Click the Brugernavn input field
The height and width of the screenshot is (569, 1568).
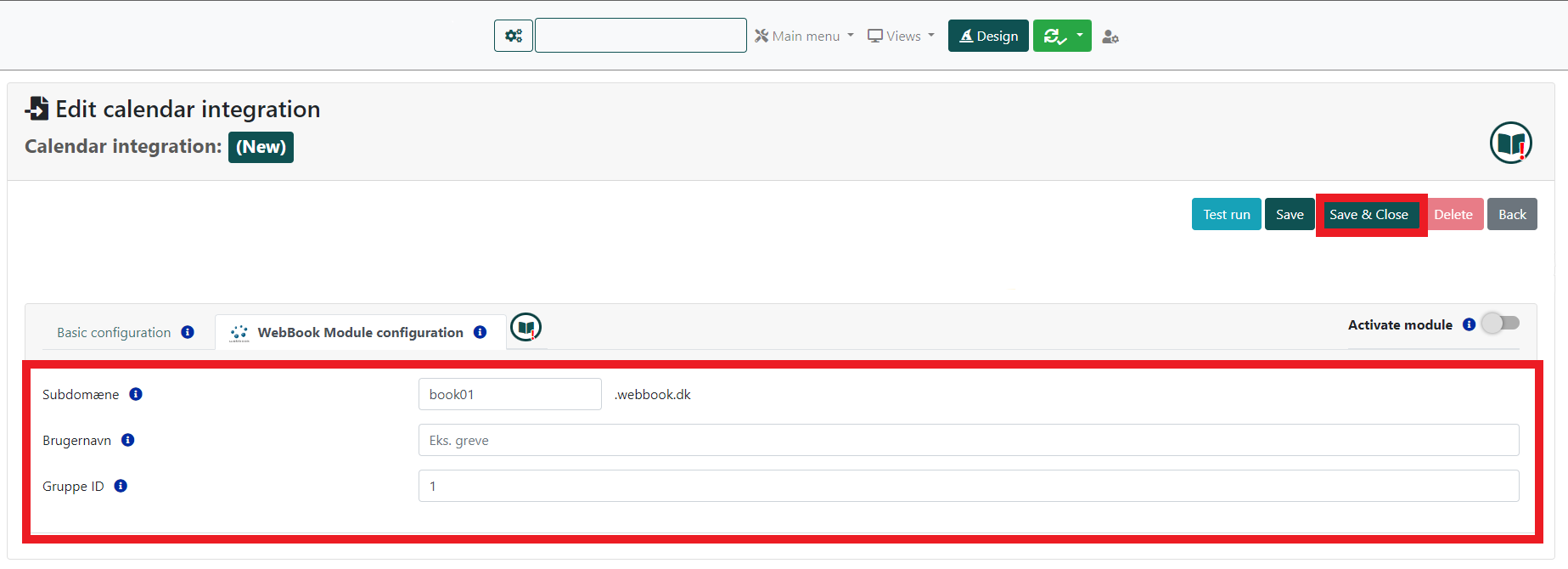969,440
